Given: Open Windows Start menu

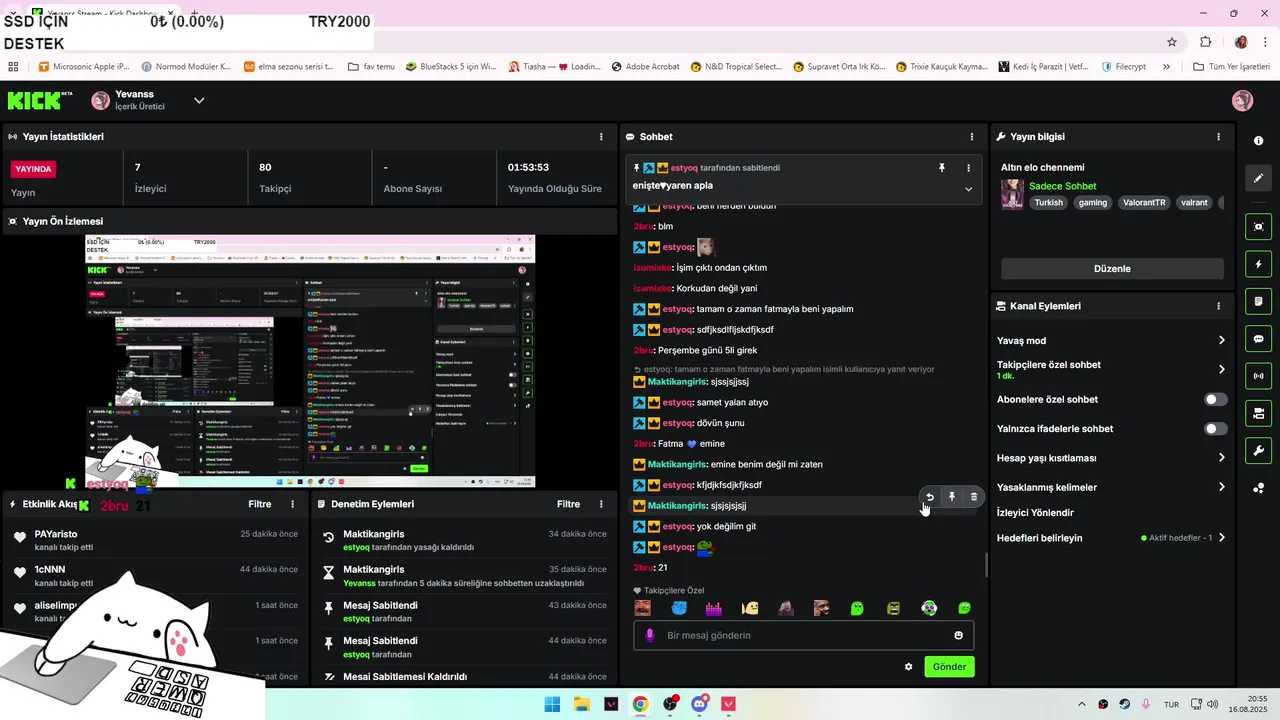Looking at the screenshot, I should (552, 704).
